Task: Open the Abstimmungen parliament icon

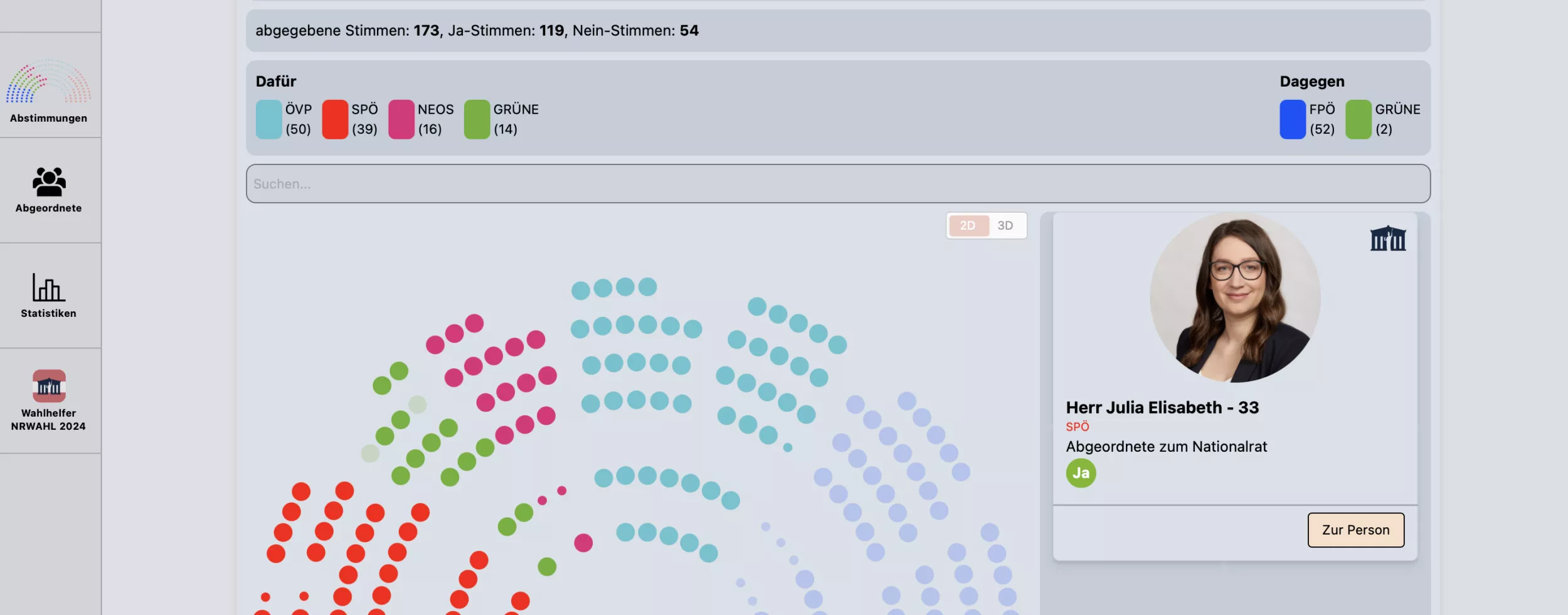Action: pos(48,82)
